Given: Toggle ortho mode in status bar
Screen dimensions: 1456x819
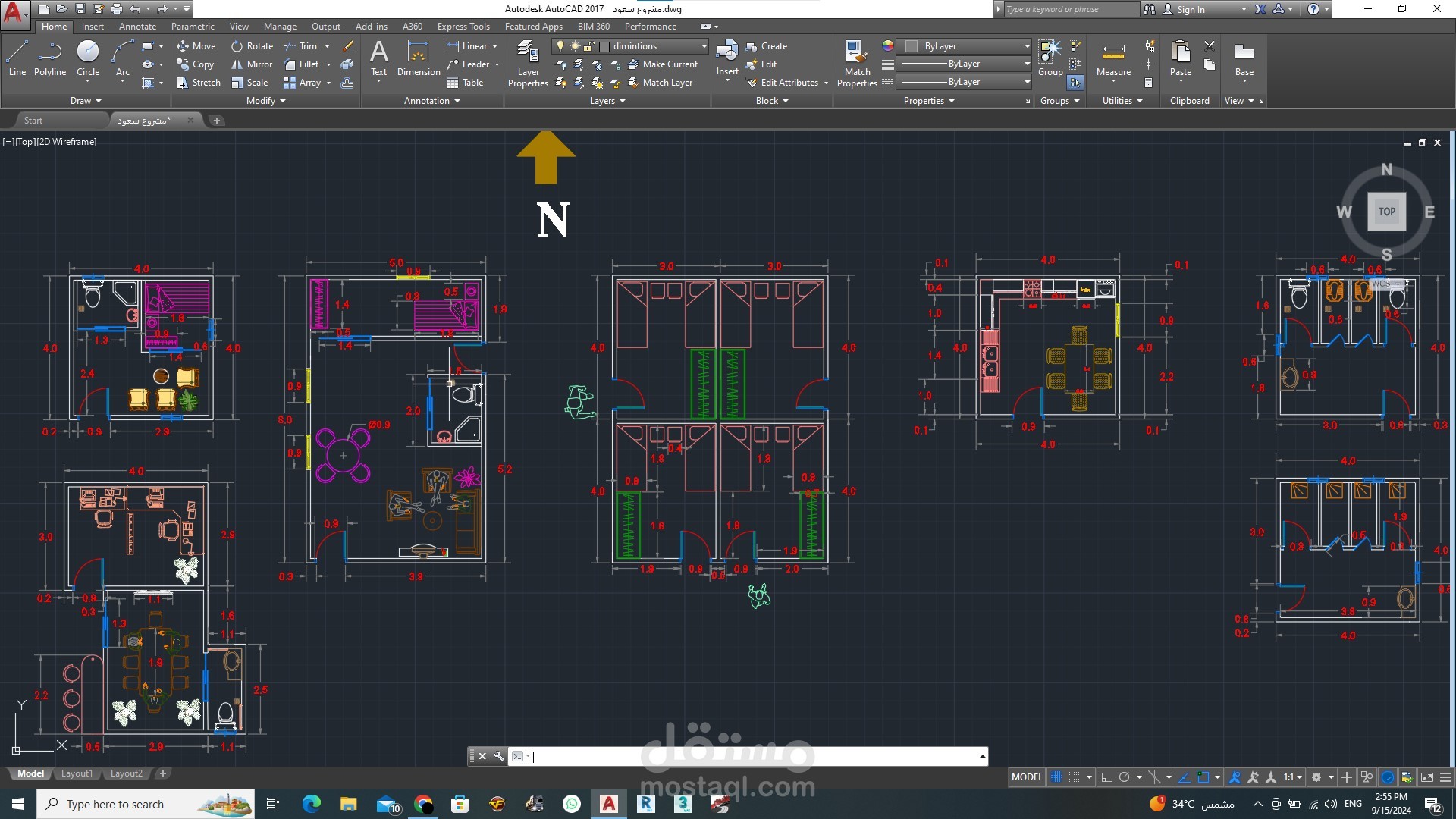Looking at the screenshot, I should (1106, 777).
